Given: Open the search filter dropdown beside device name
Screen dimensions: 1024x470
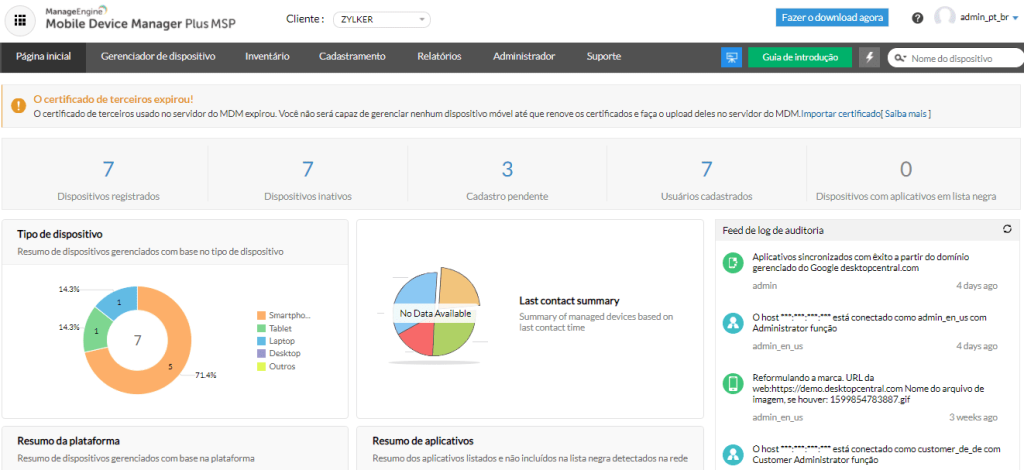Looking at the screenshot, I should (900, 59).
